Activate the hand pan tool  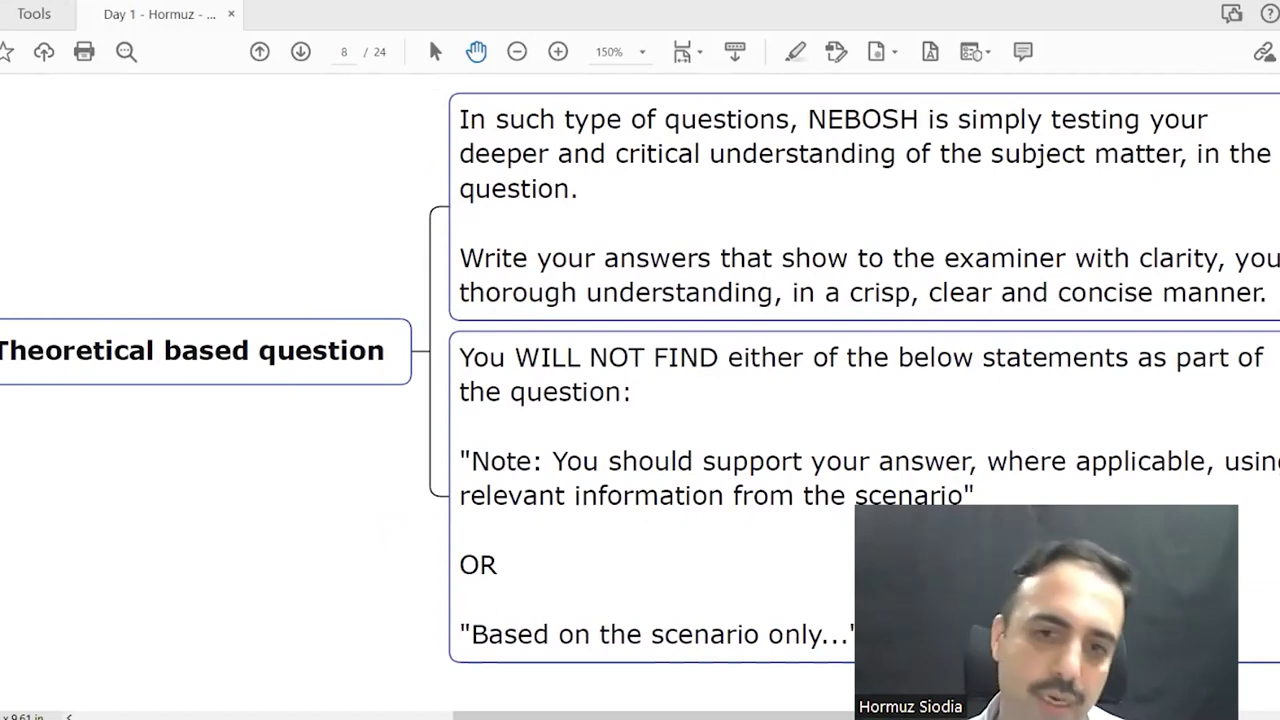click(x=476, y=52)
